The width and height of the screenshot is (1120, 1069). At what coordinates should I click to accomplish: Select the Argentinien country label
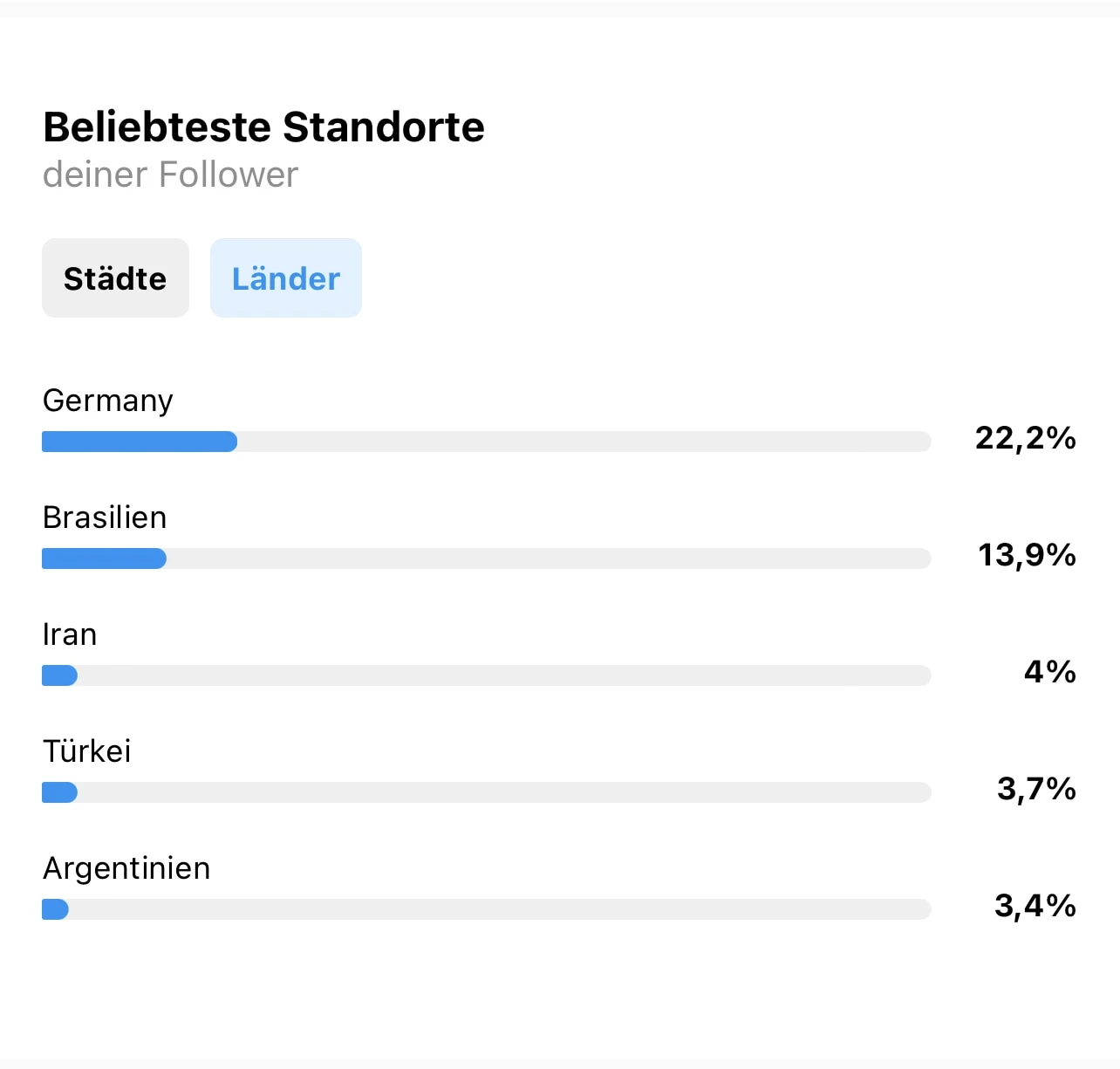(126, 868)
